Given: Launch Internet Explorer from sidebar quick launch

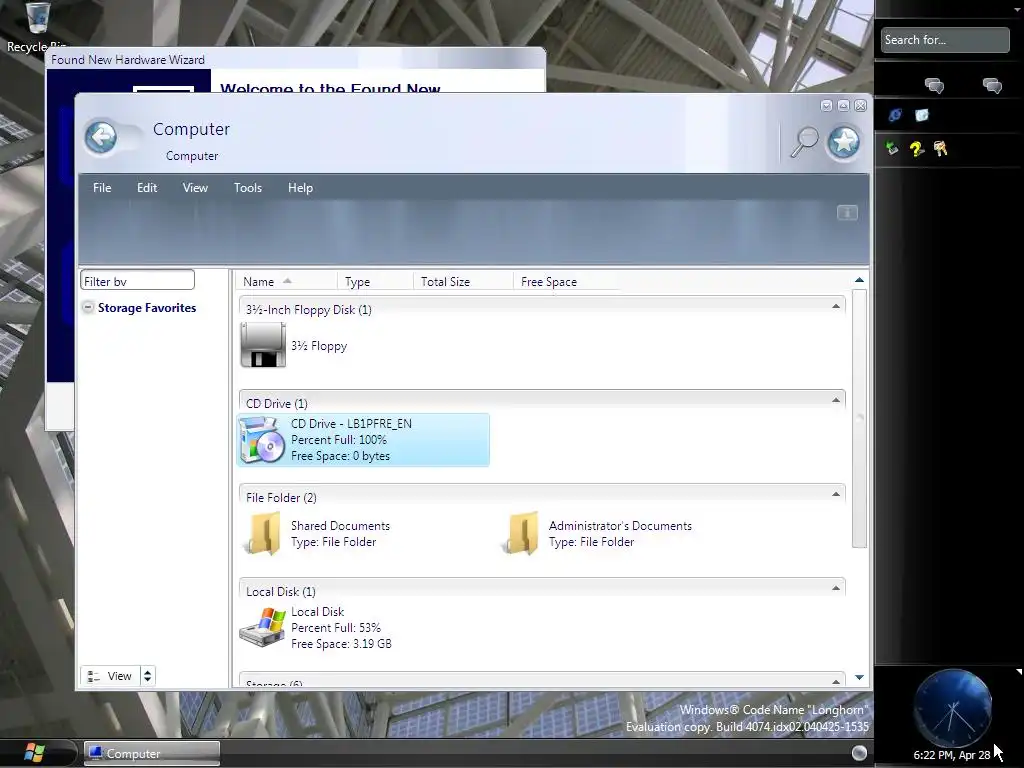Looking at the screenshot, I should click(x=895, y=115).
